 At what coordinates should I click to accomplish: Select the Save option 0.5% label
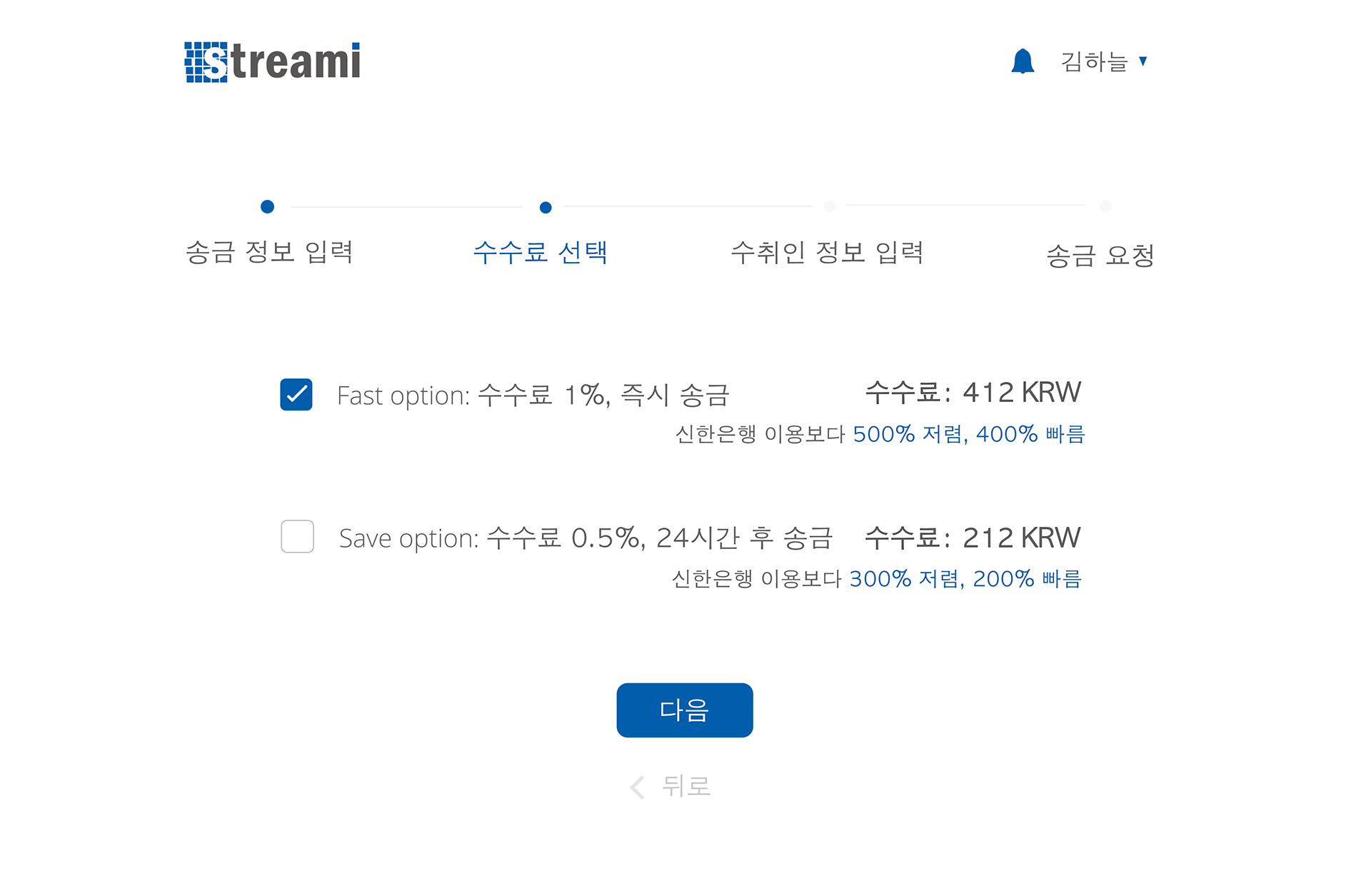point(586,538)
